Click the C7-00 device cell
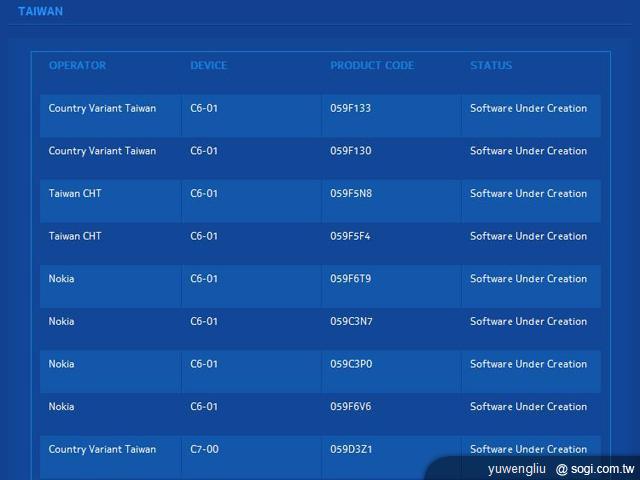The width and height of the screenshot is (640, 480). point(204,450)
